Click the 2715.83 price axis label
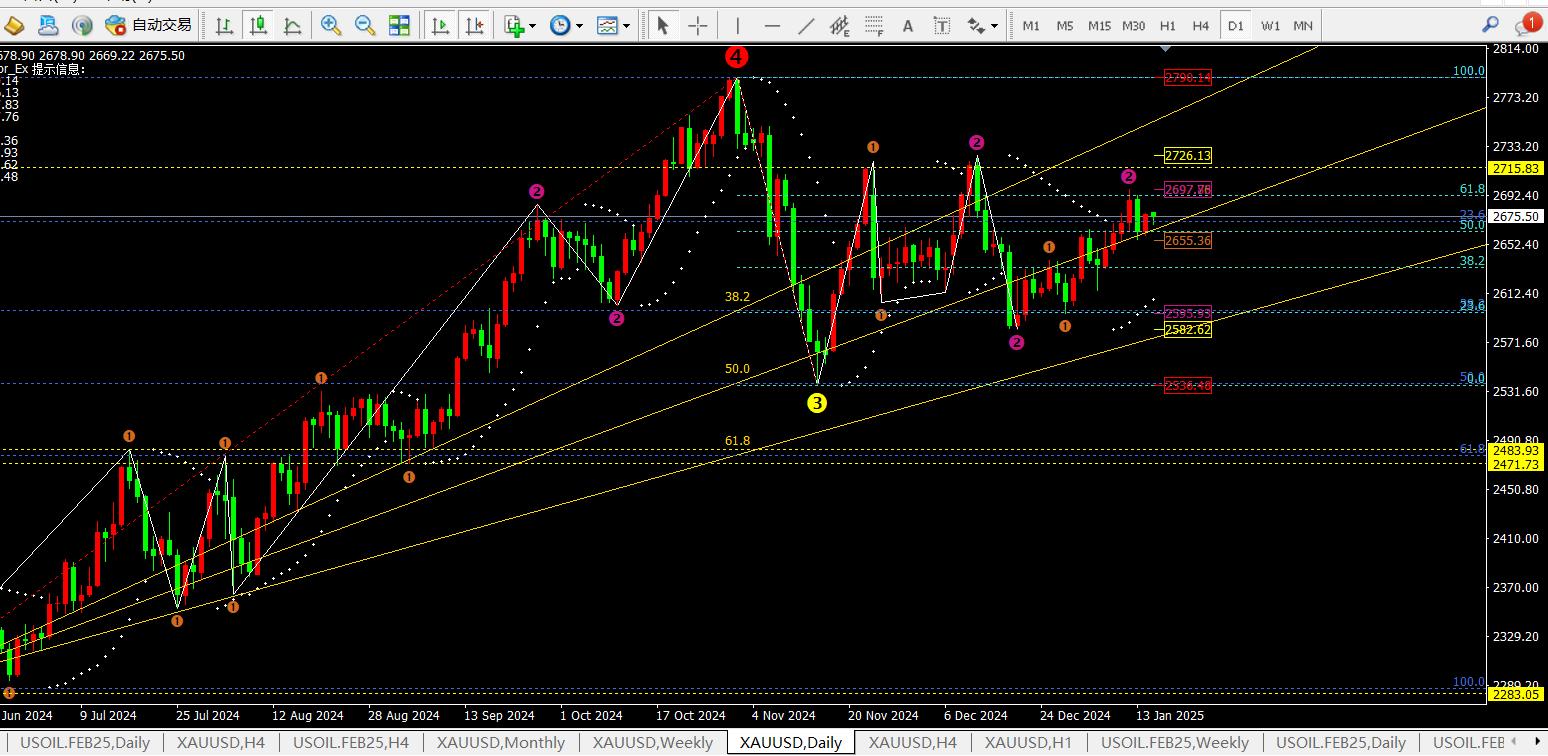 coord(1517,168)
